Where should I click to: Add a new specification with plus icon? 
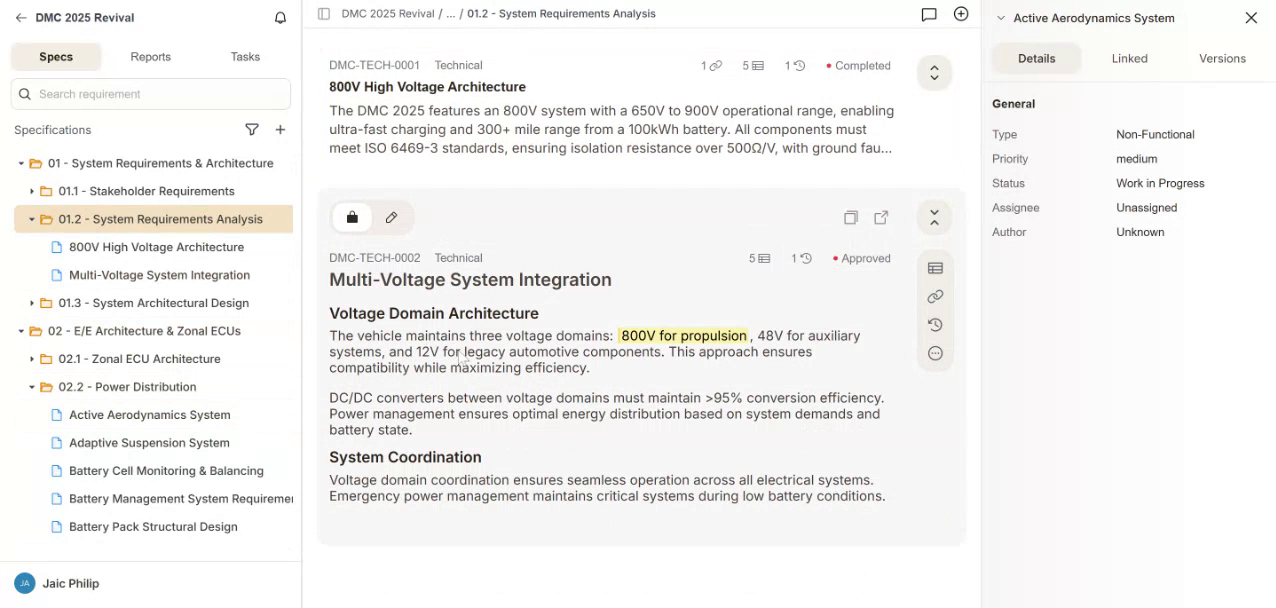coord(280,130)
